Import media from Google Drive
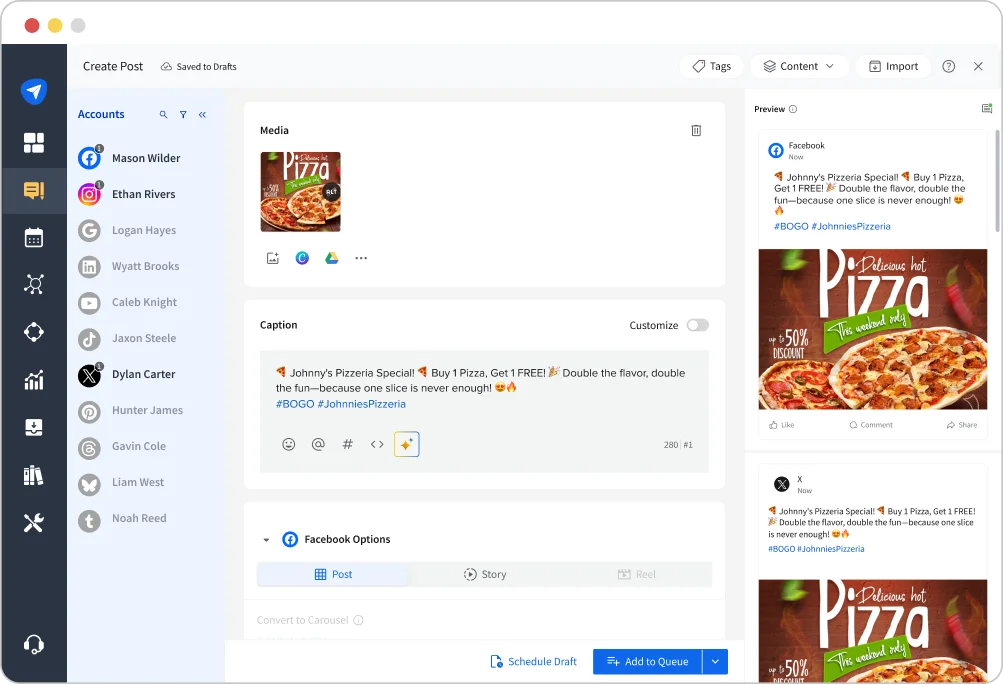Viewport: 1003px width, 685px height. [331, 258]
